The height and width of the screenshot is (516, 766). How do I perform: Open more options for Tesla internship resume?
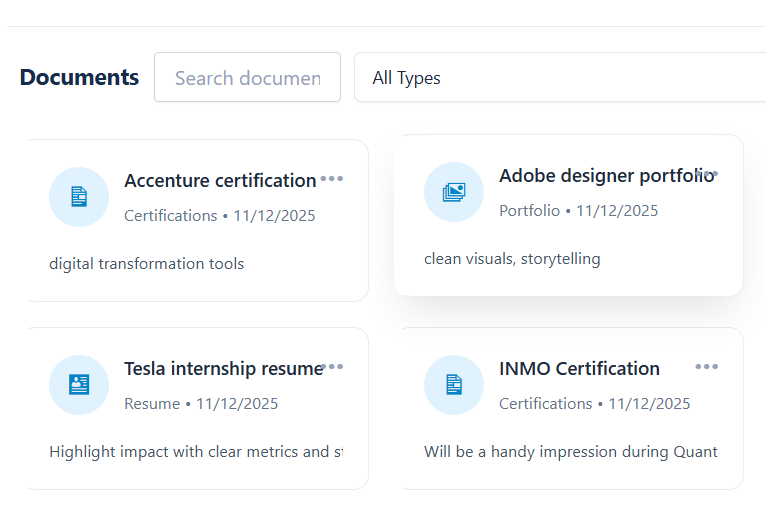tap(334, 367)
